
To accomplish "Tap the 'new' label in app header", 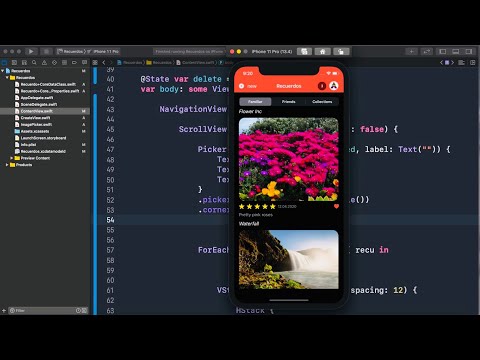I will (252, 86).
